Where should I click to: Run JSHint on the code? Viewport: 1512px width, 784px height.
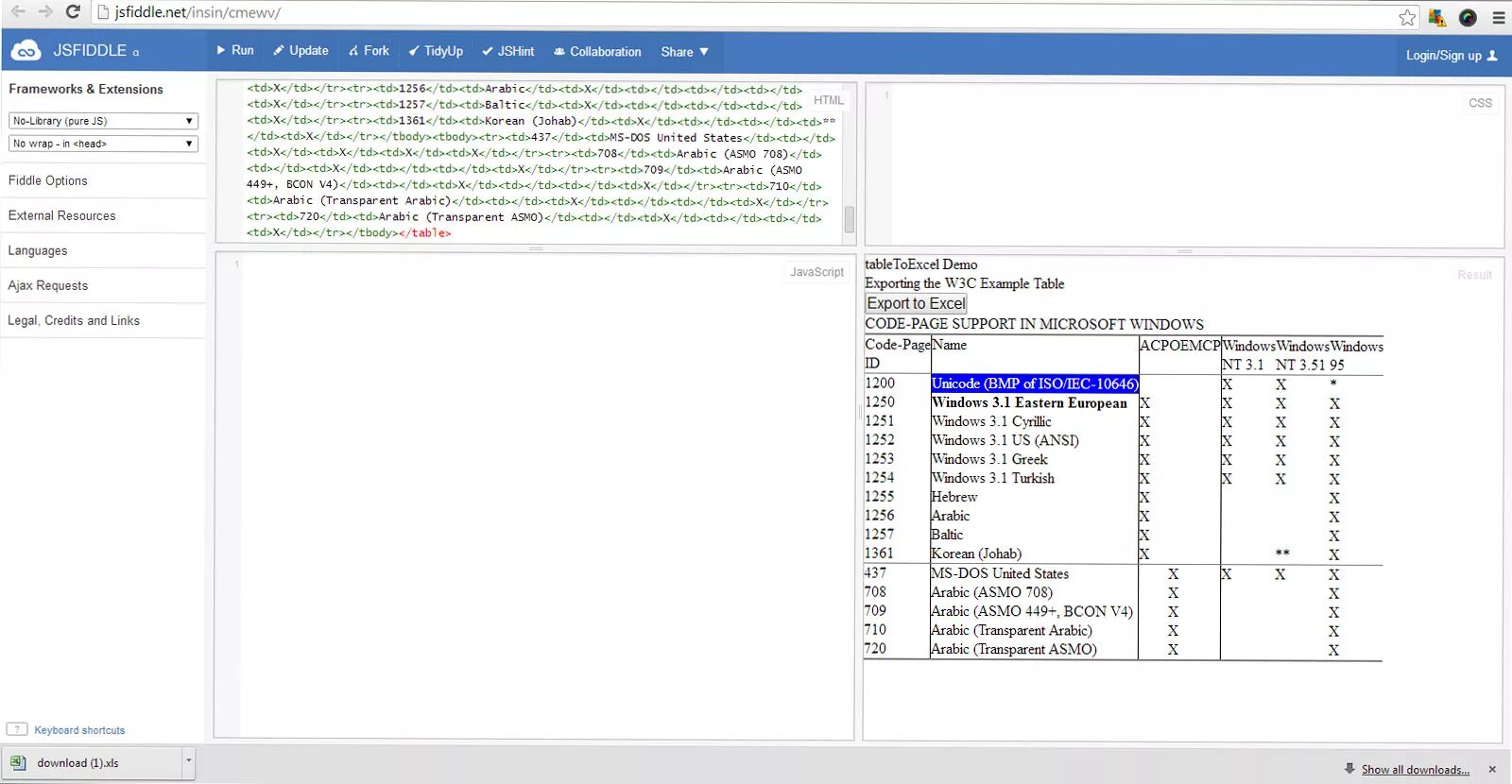[x=508, y=51]
